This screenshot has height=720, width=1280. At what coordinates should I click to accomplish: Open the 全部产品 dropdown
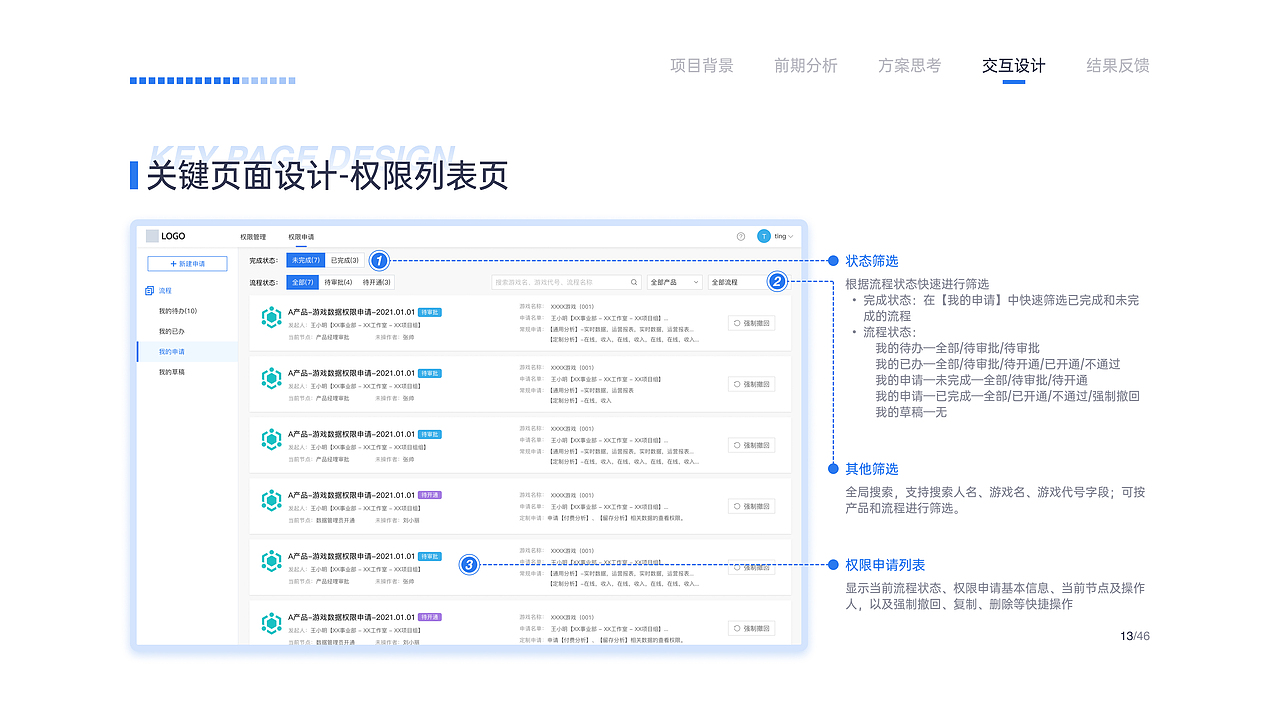675,283
